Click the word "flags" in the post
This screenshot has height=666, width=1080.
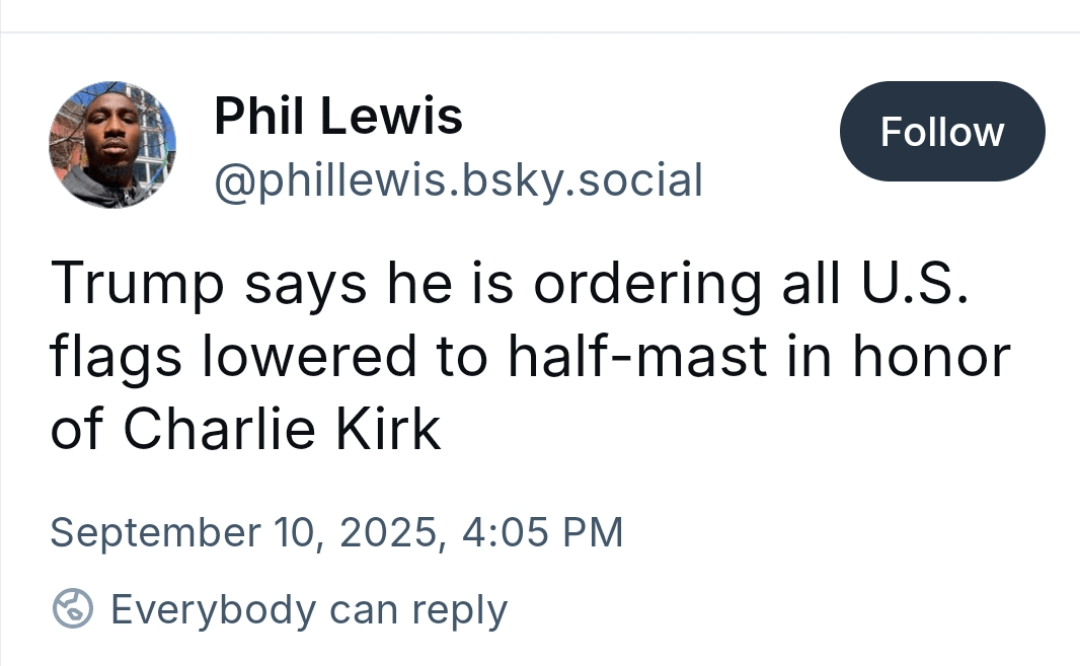click(x=116, y=358)
